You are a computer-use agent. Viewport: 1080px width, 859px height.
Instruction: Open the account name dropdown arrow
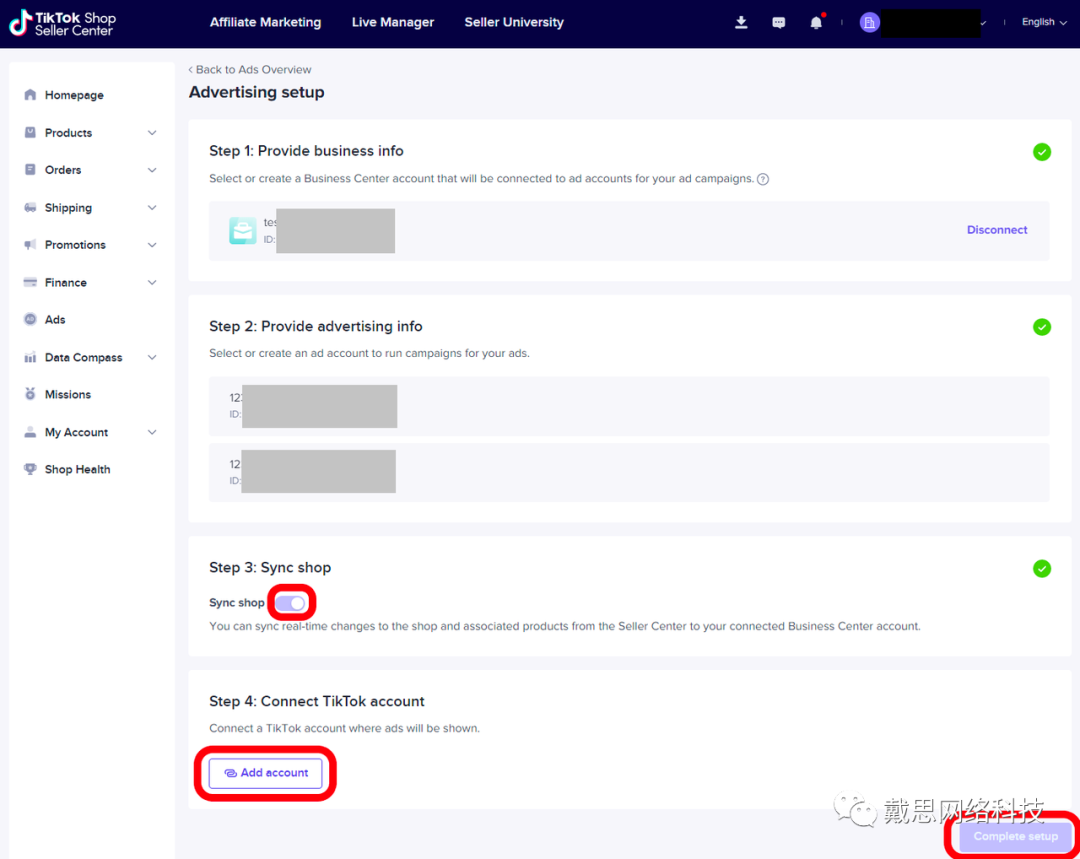[983, 23]
